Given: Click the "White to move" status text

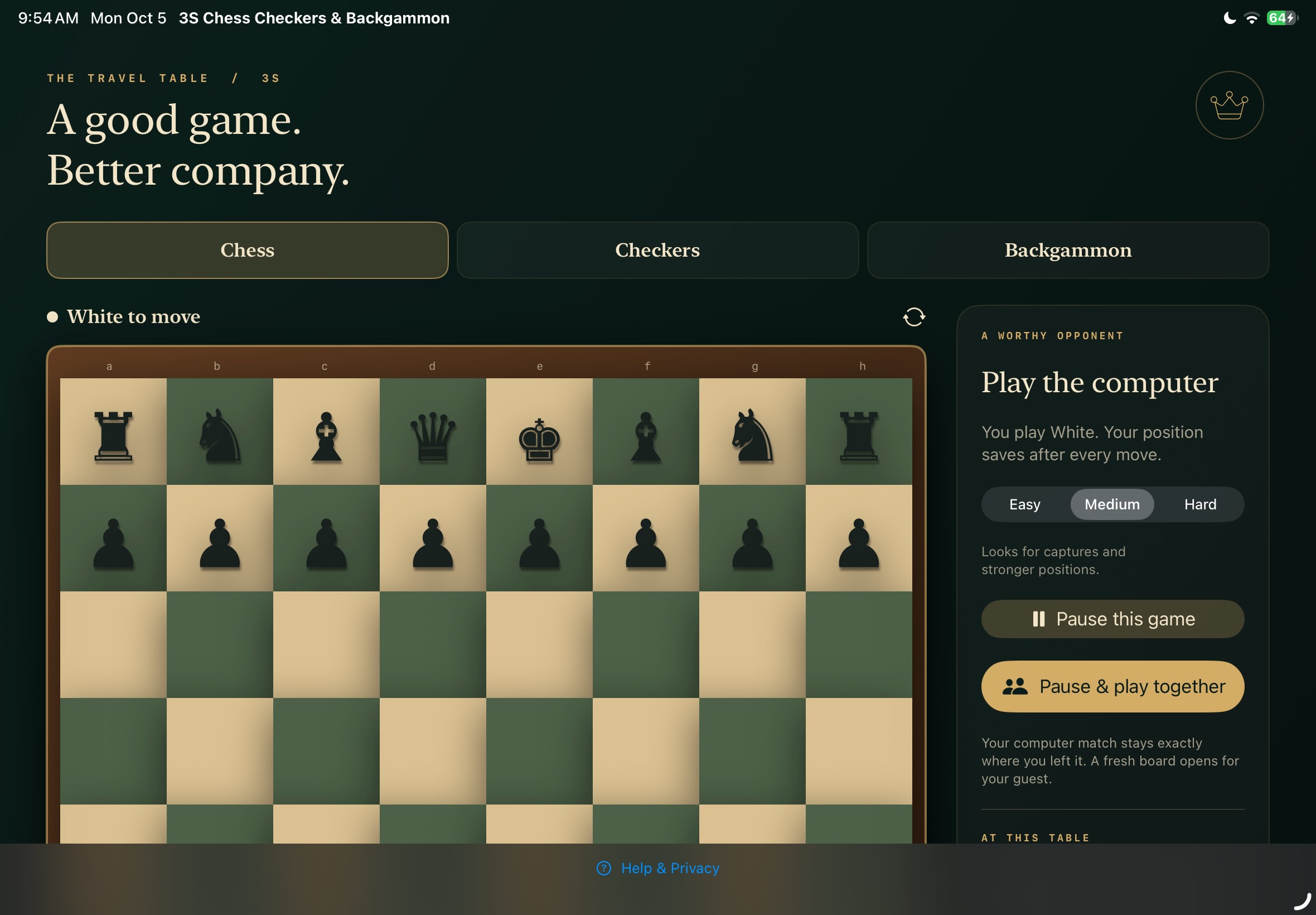Looking at the screenshot, I should point(133,316).
